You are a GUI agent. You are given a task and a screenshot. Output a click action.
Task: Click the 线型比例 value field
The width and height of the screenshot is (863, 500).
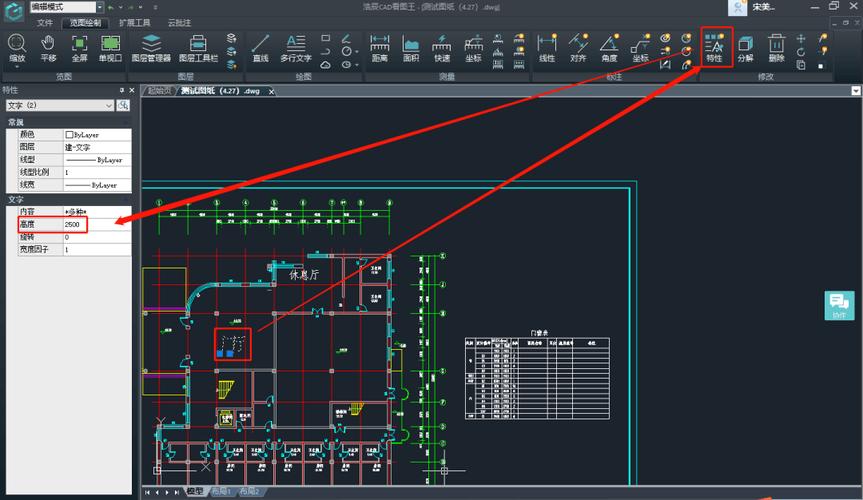[97, 172]
